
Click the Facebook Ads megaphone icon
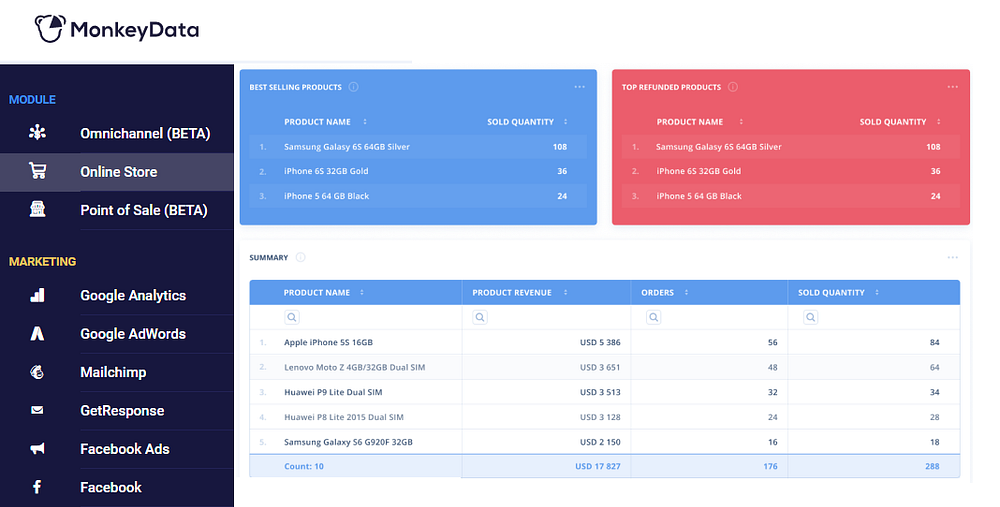point(38,448)
